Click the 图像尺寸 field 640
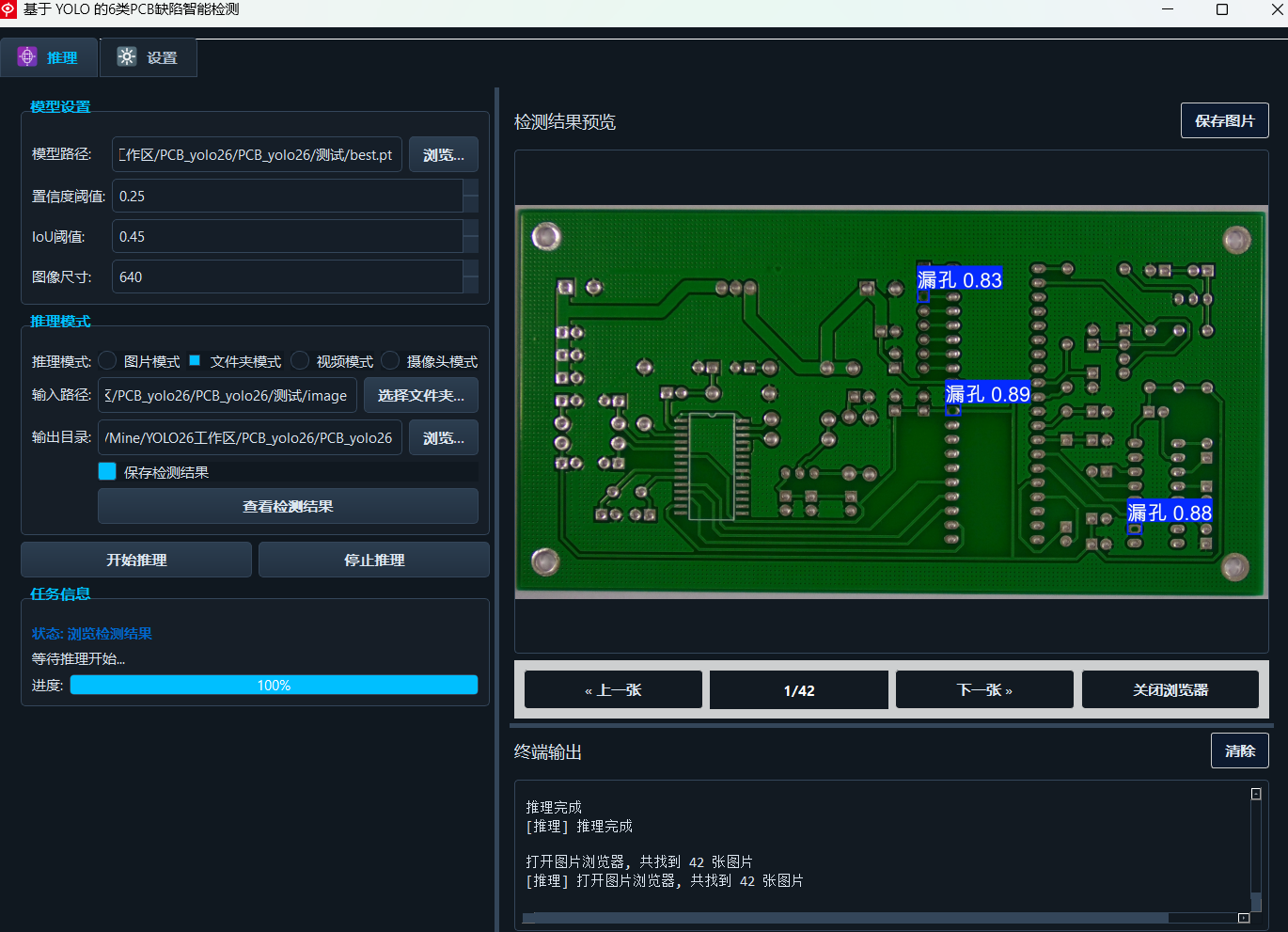The height and width of the screenshot is (932, 1288). pos(288,276)
